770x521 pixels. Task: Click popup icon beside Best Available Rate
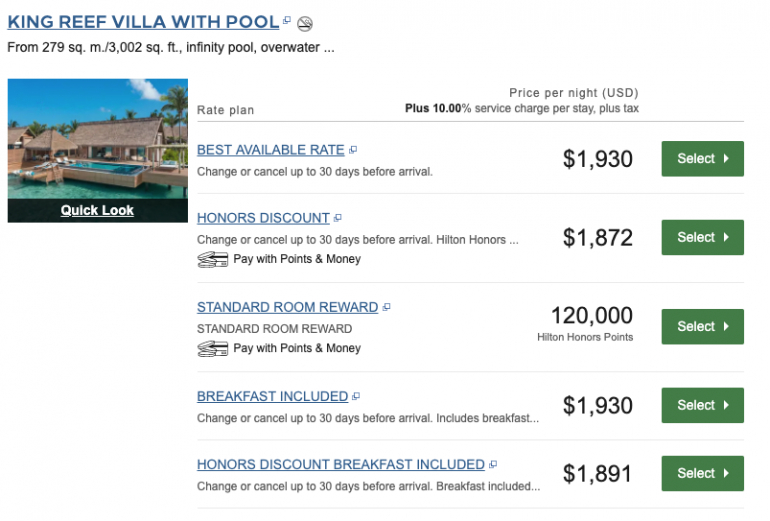tap(353, 151)
